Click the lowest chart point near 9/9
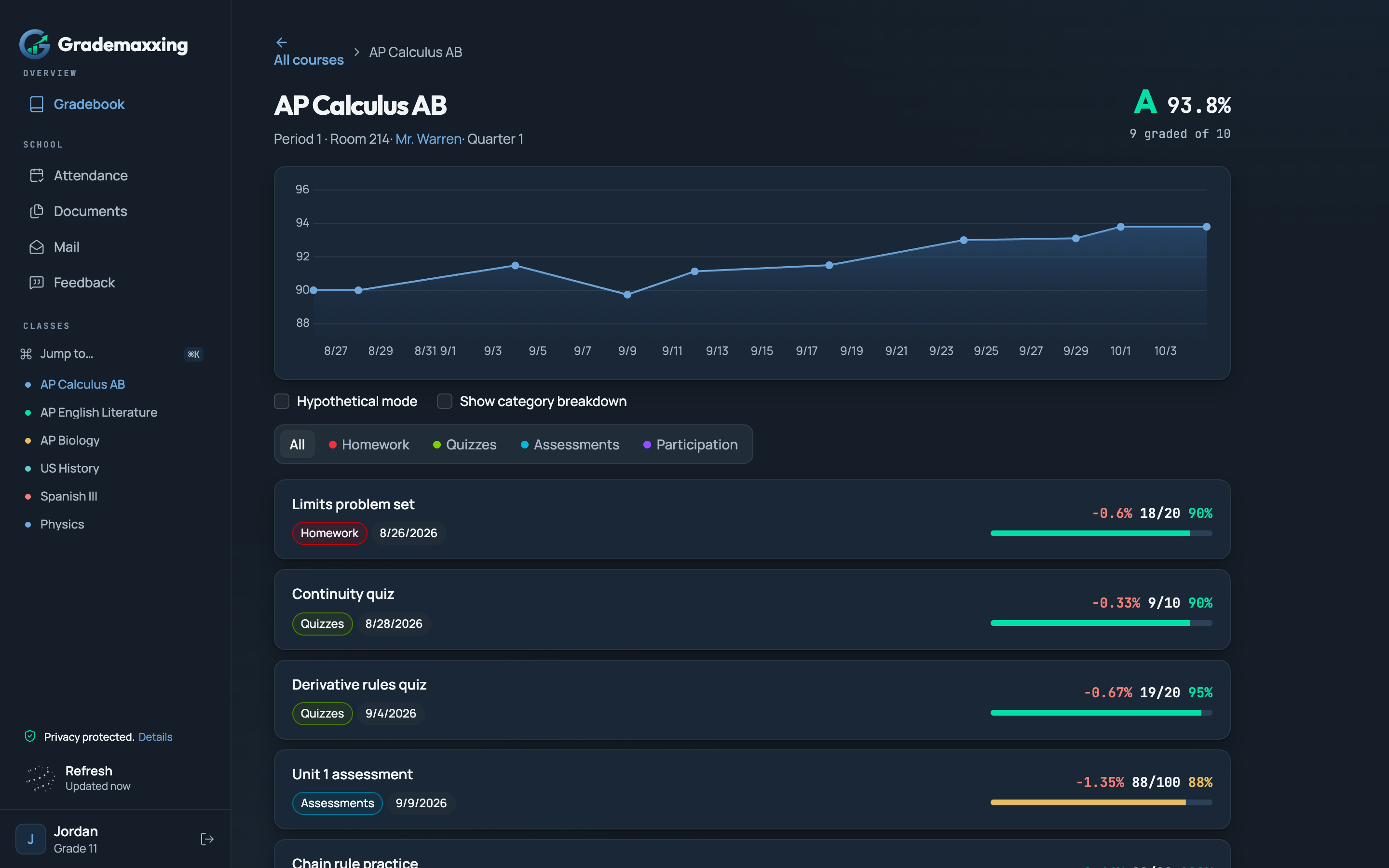The image size is (1389, 868). (627, 295)
